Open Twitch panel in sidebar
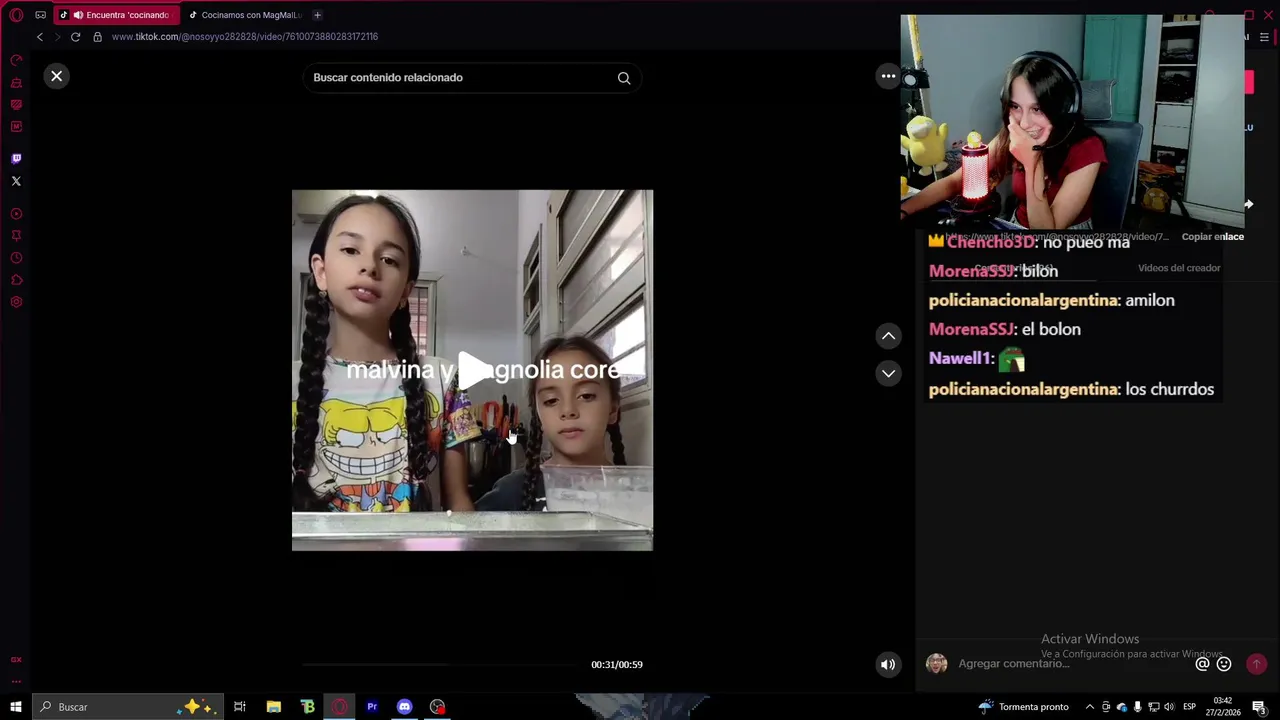 16,159
